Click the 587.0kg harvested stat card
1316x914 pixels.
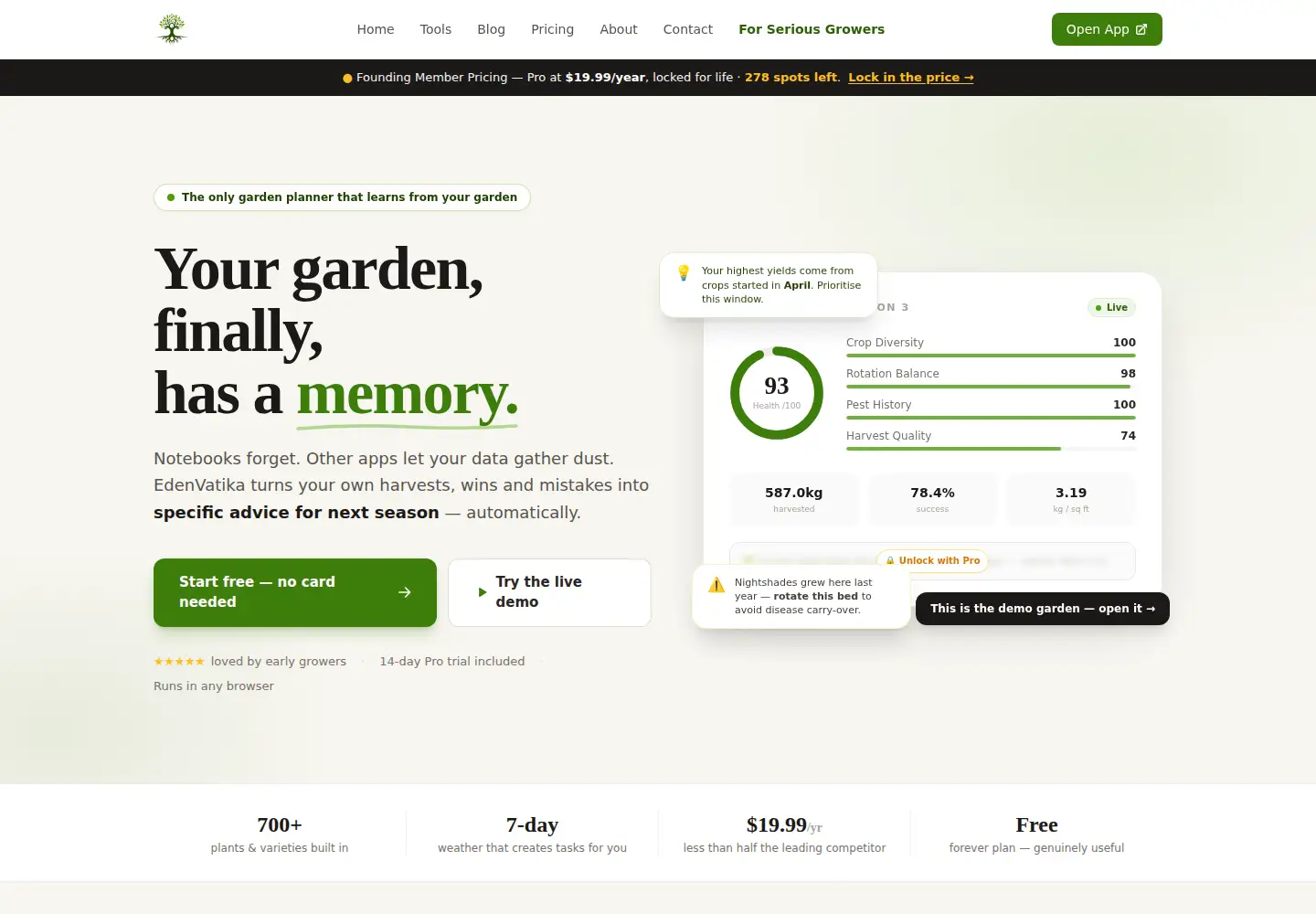[794, 499]
